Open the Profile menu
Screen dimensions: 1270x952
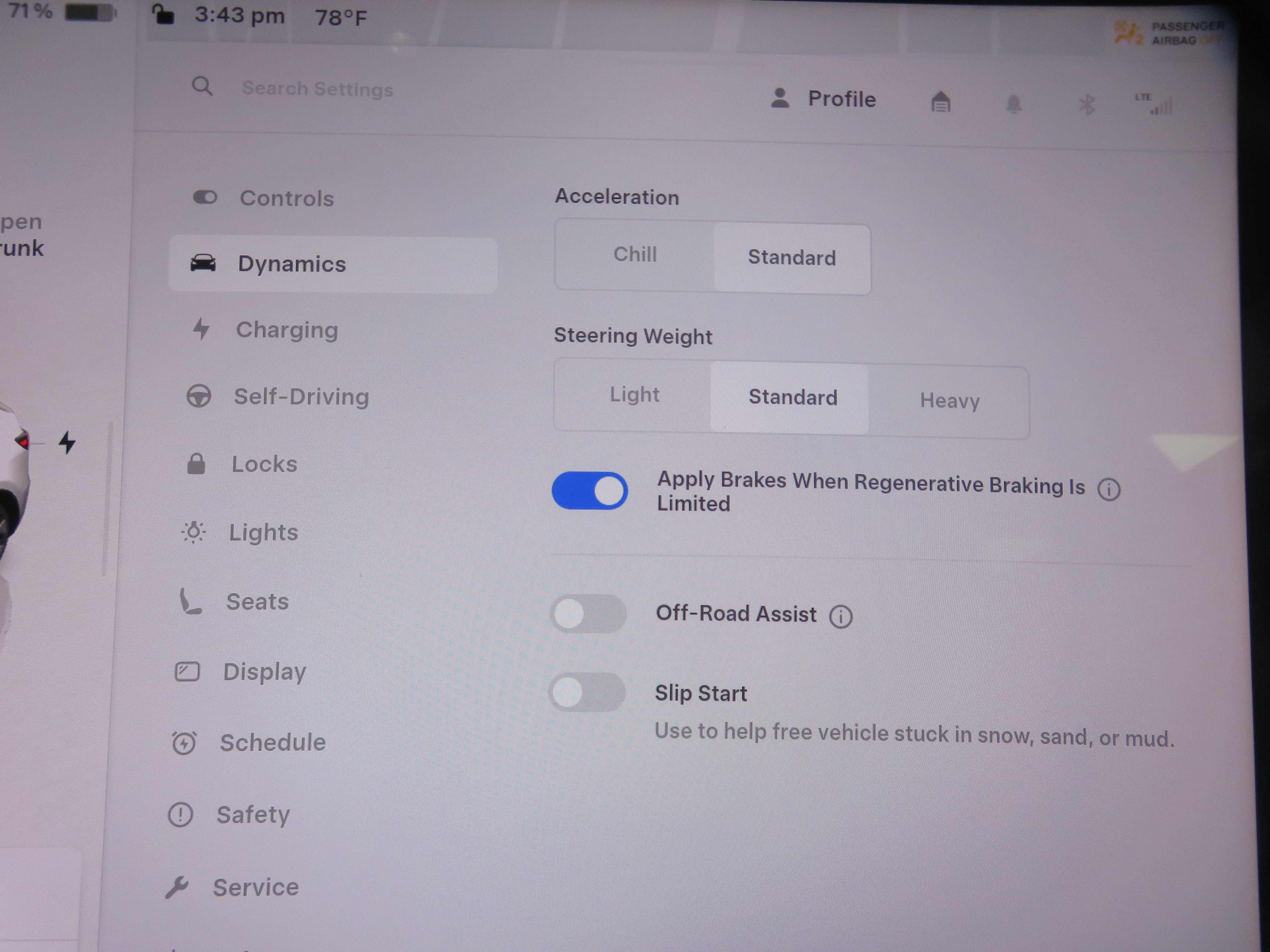tap(823, 99)
